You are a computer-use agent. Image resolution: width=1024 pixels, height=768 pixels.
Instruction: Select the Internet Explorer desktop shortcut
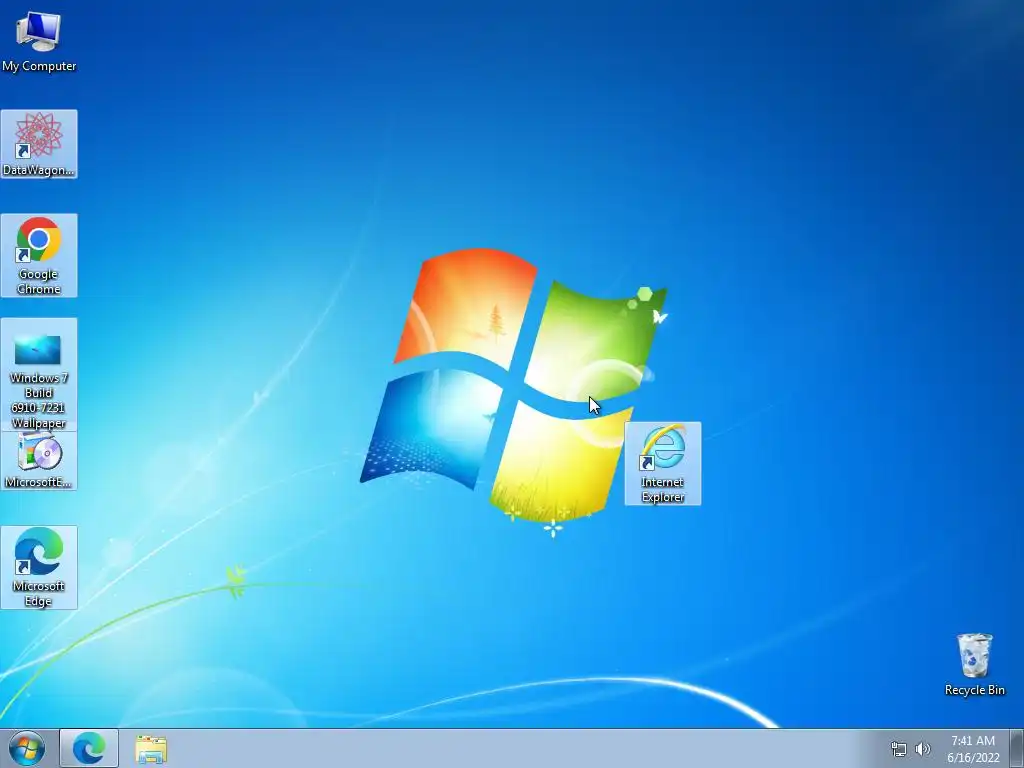[663, 464]
